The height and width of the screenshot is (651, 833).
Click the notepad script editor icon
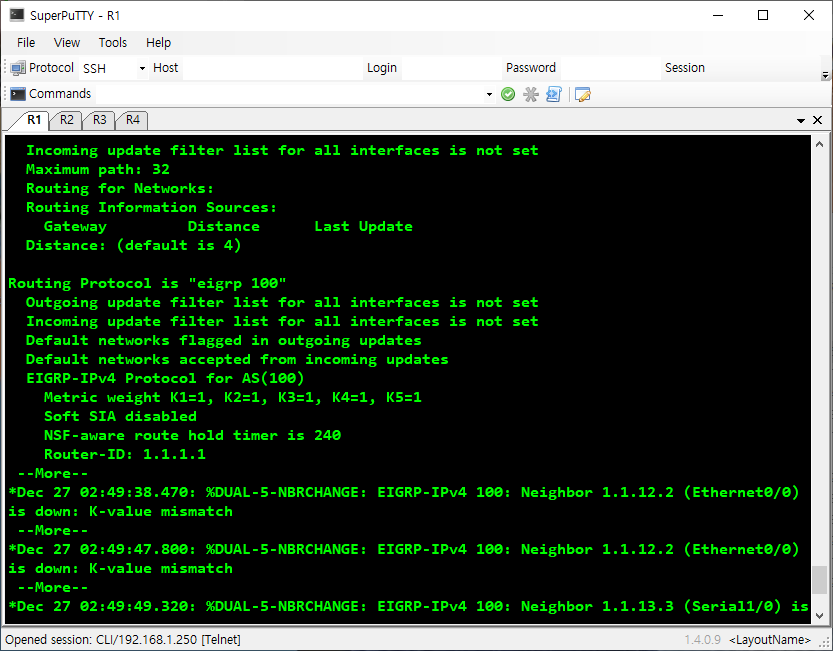(582, 94)
